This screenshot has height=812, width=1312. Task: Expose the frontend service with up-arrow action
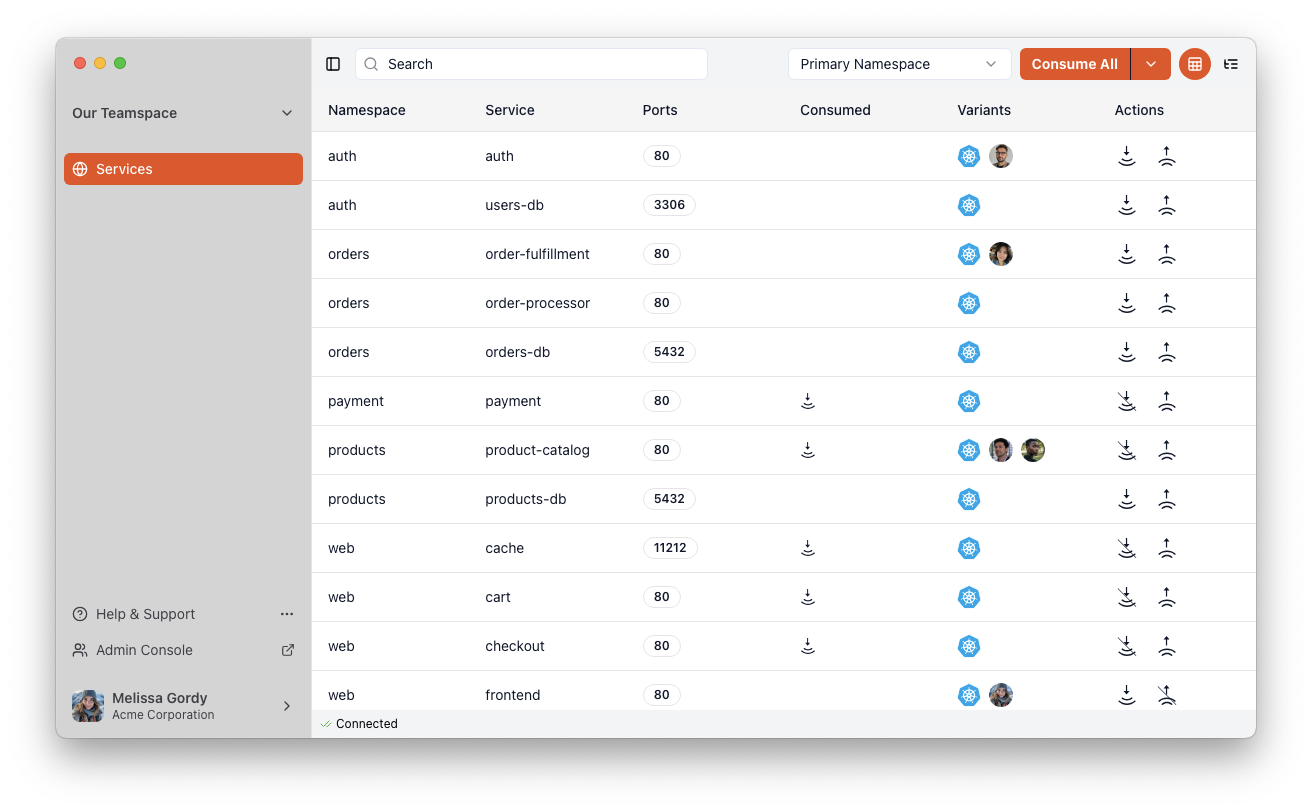pos(1167,694)
